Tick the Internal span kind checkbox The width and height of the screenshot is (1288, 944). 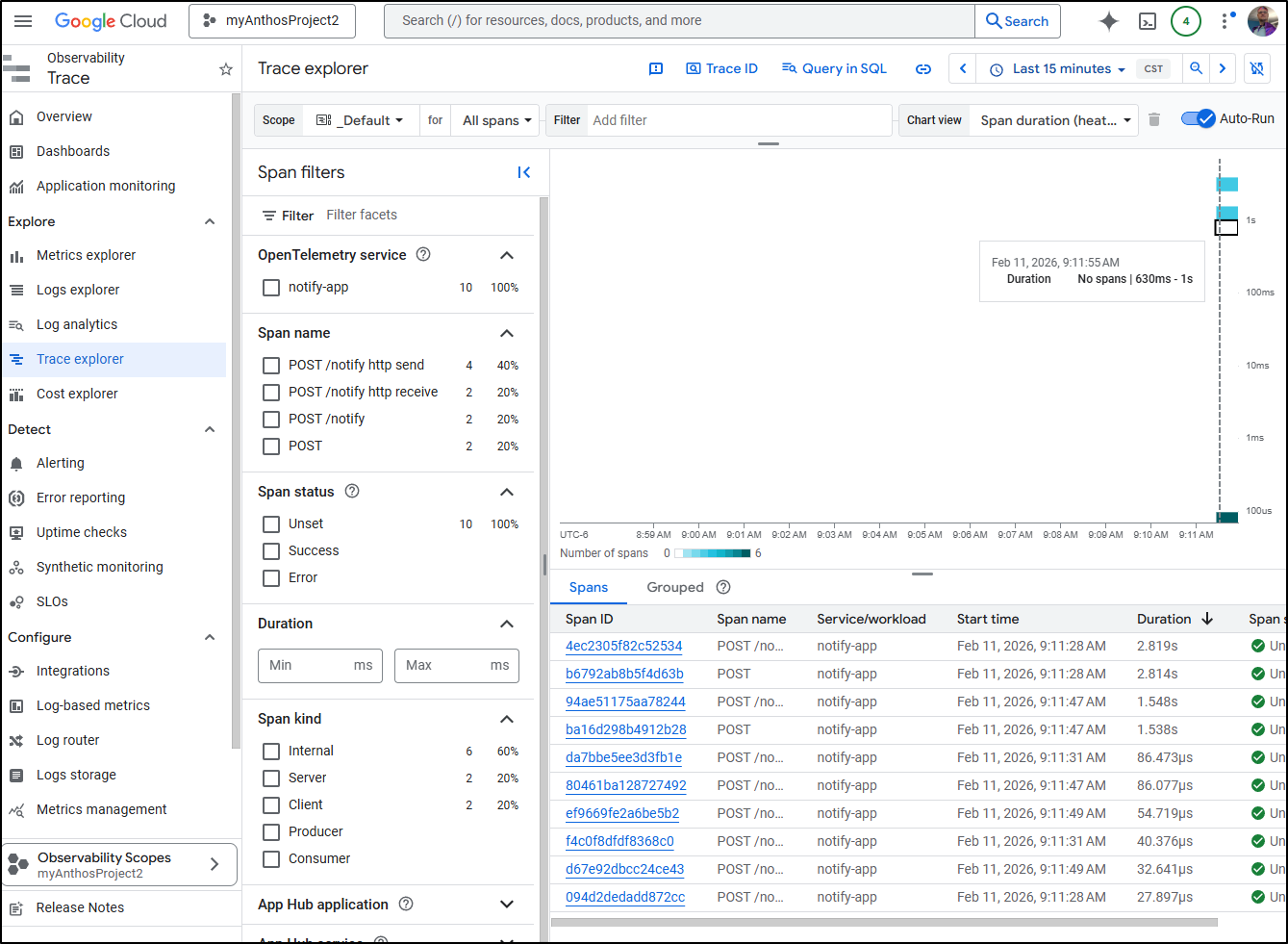click(271, 752)
